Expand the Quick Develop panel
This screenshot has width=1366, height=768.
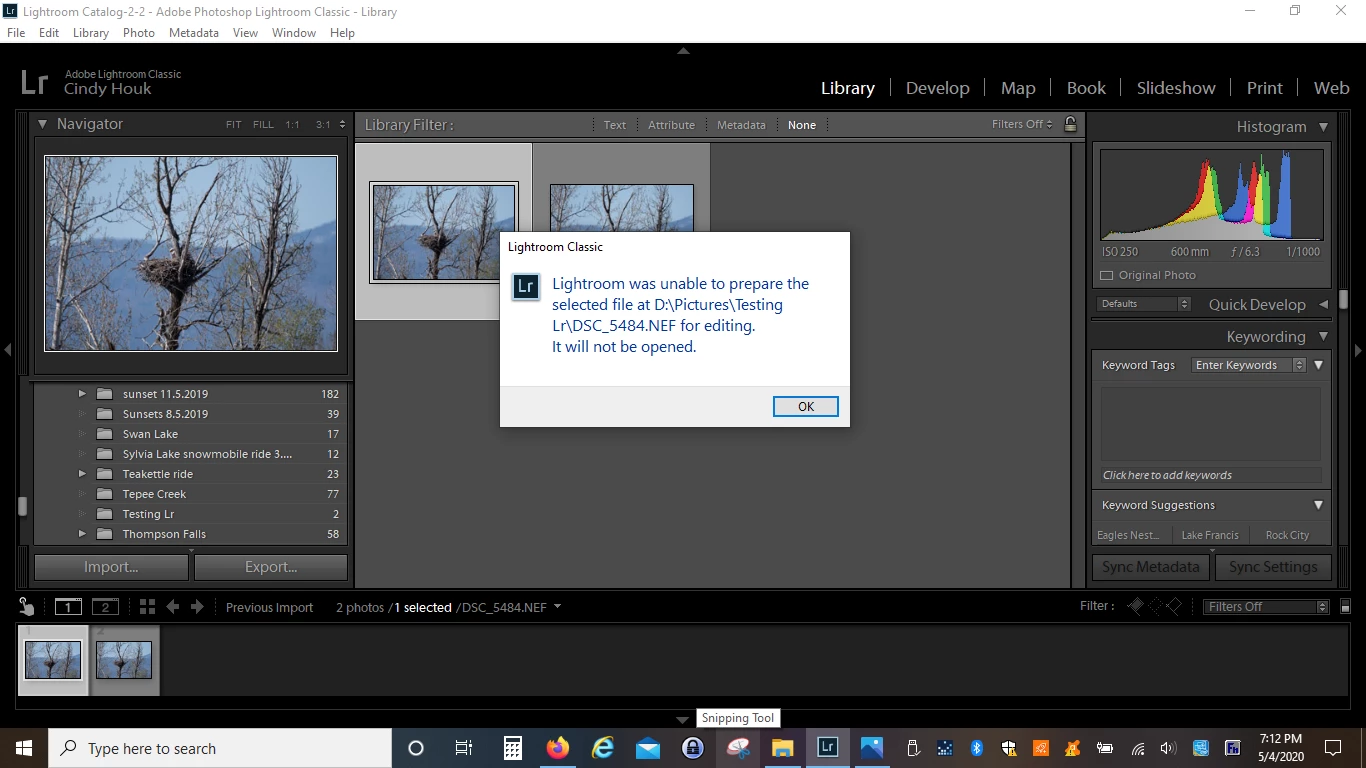click(x=1323, y=304)
